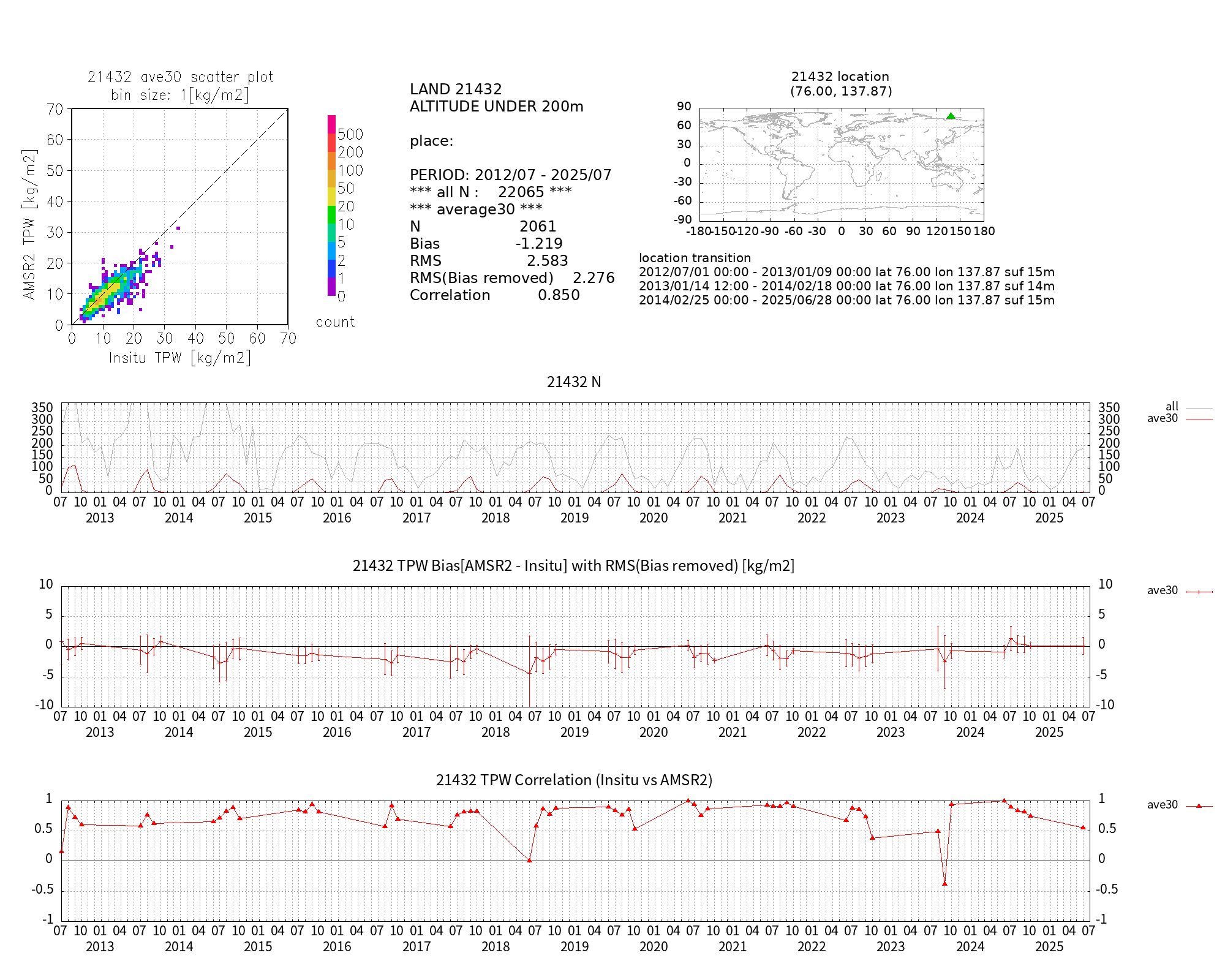
Task: Click the green triangle station marker on map
Action: tap(951, 116)
